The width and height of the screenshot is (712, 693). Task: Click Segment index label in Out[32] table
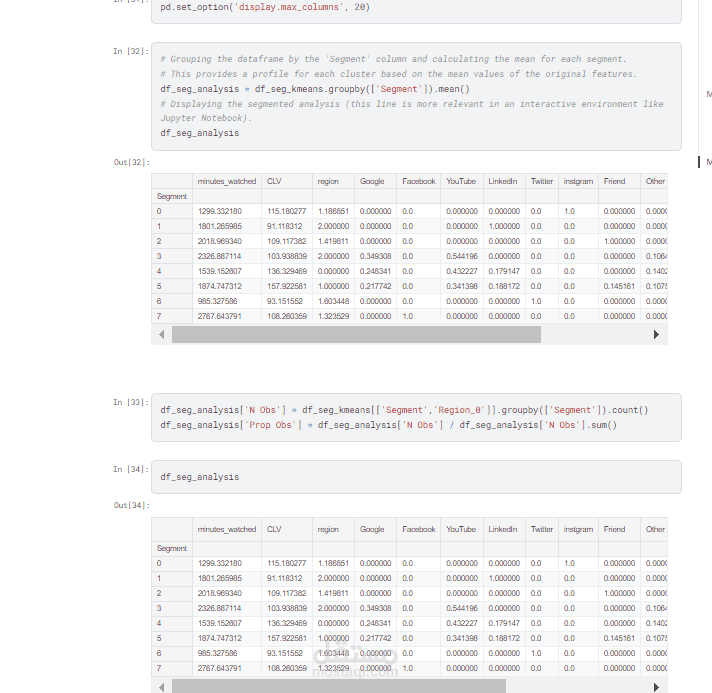pyautogui.click(x=172, y=196)
